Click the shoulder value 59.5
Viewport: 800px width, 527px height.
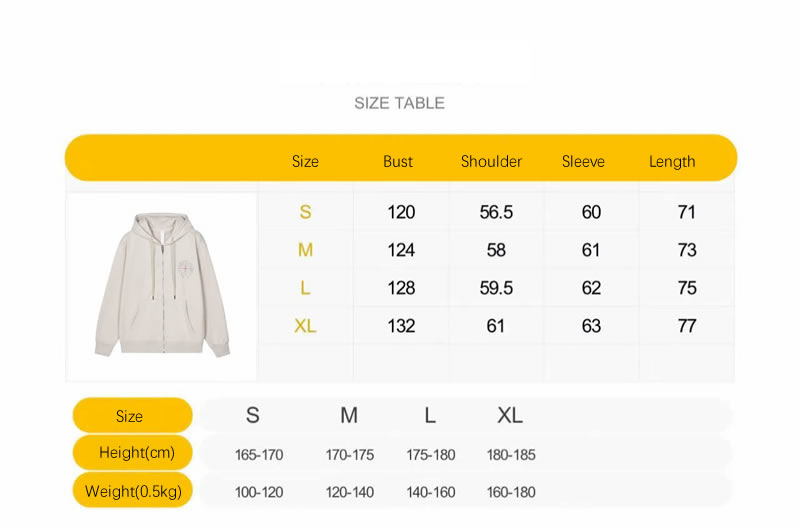[x=496, y=288]
